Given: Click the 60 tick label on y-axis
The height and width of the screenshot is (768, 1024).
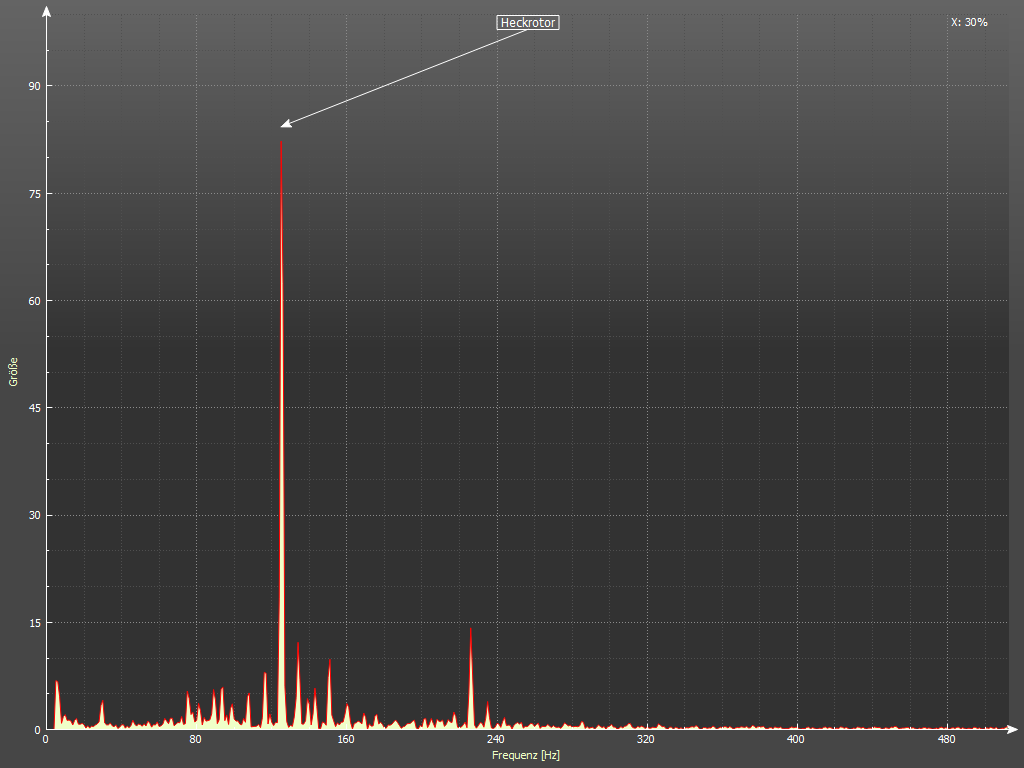Looking at the screenshot, I should coord(34,301).
